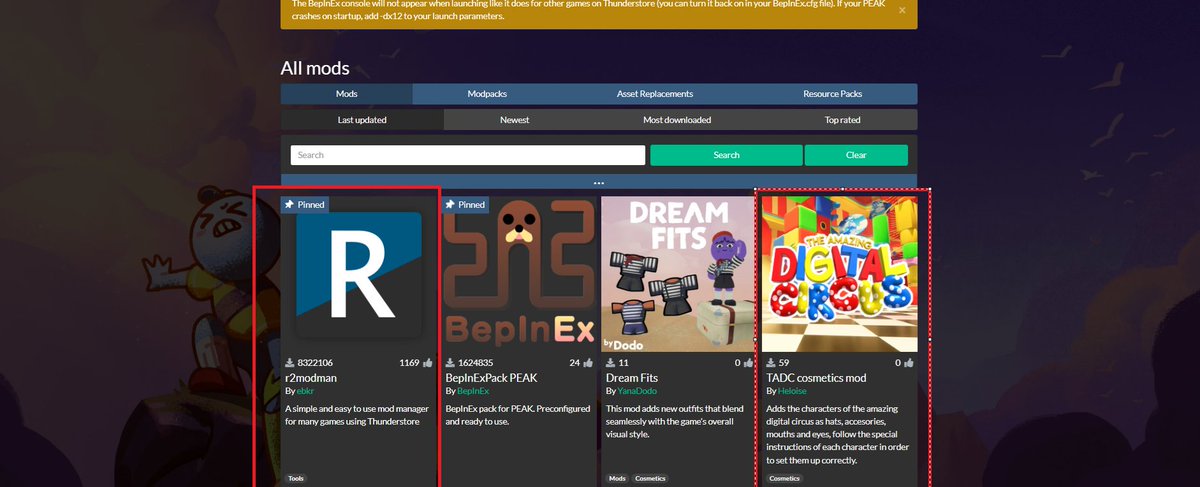The image size is (1200, 487).
Task: Click the Clear button
Action: click(856, 155)
